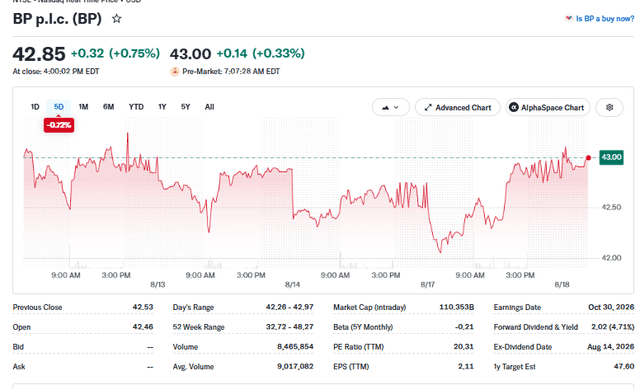Open chart settings gear icon
Viewport: 640px width, 389px height.
[609, 107]
